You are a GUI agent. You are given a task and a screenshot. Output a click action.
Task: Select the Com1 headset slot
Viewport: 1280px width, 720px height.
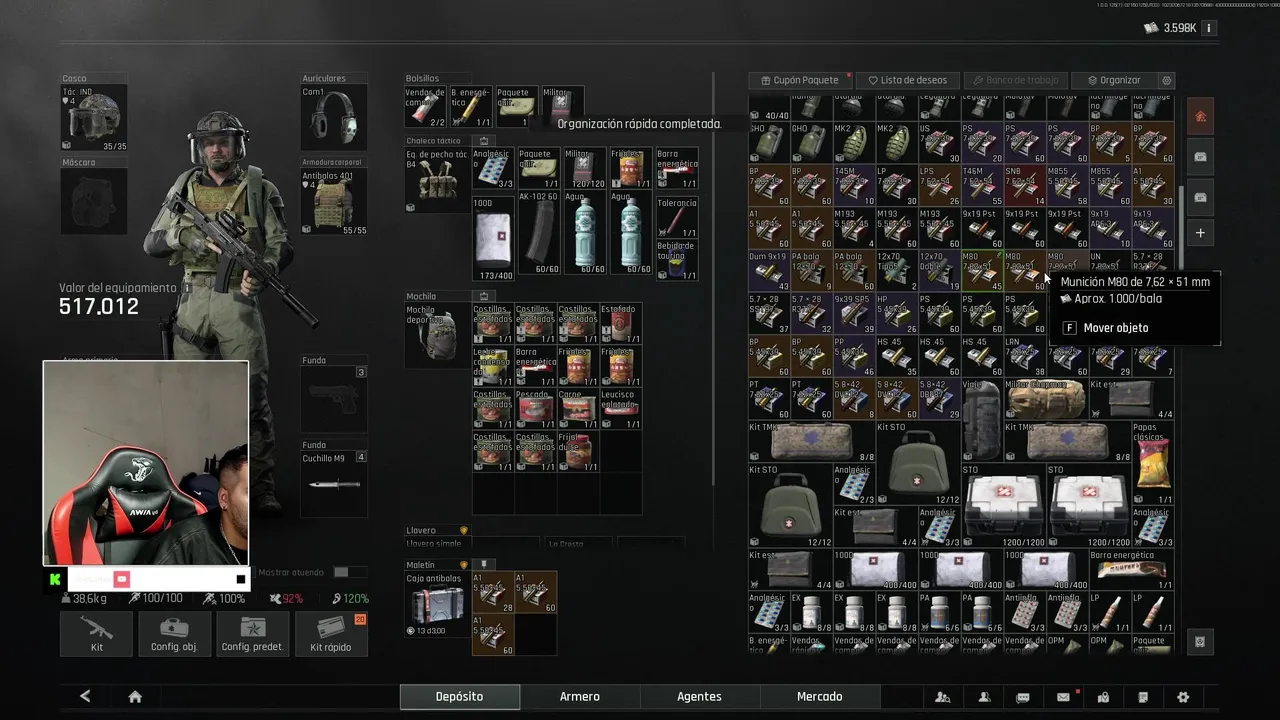click(x=334, y=118)
